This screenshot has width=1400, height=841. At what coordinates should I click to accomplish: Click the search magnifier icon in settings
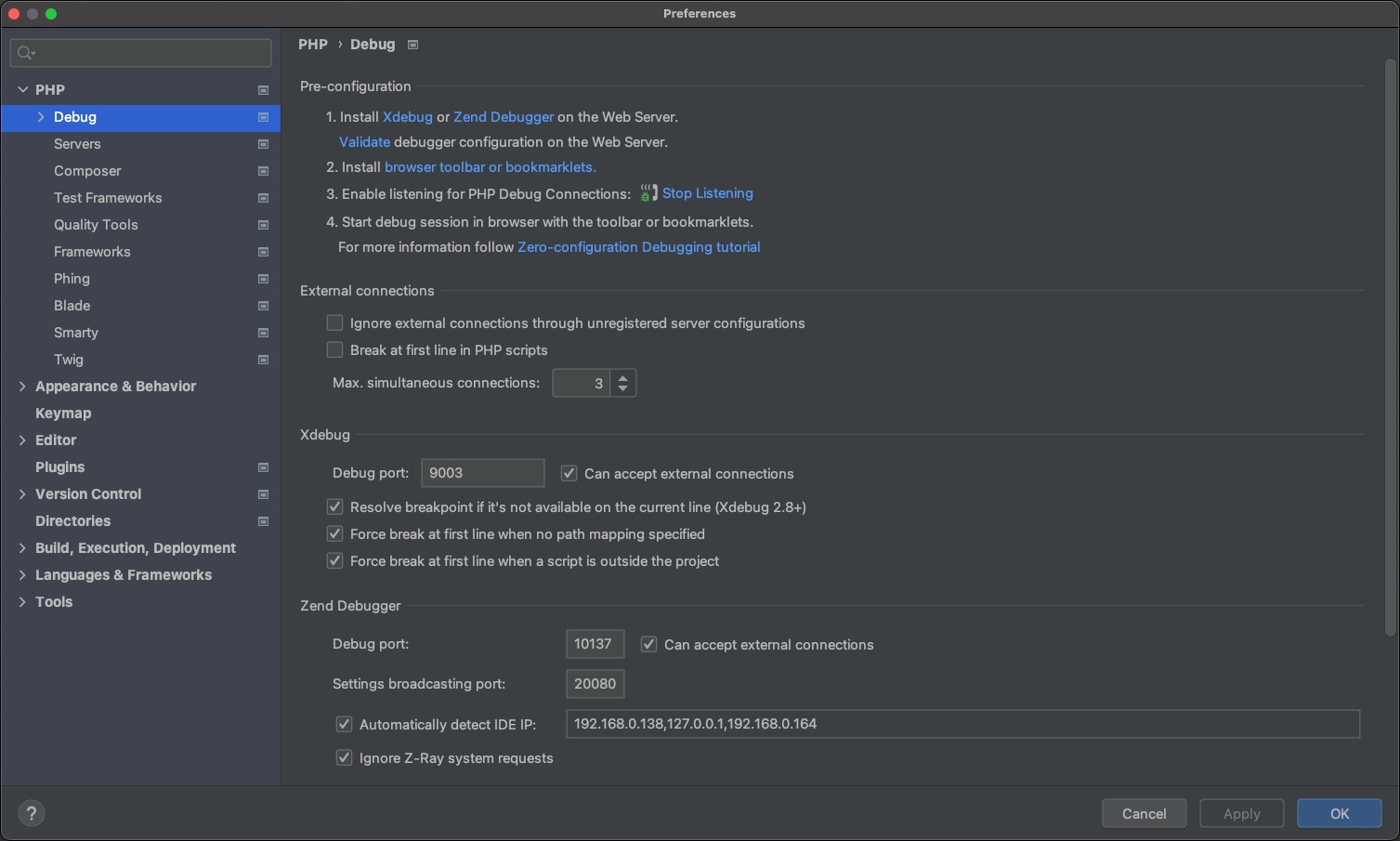(x=26, y=53)
